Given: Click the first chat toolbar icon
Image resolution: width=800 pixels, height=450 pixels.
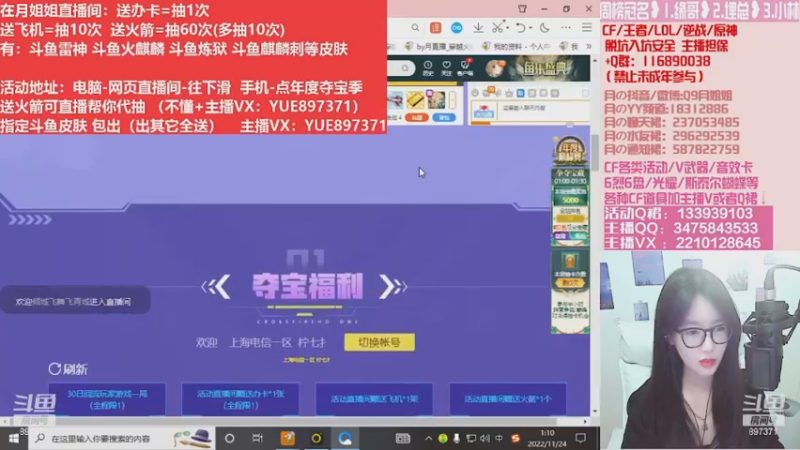Looking at the screenshot, I should click(475, 93).
